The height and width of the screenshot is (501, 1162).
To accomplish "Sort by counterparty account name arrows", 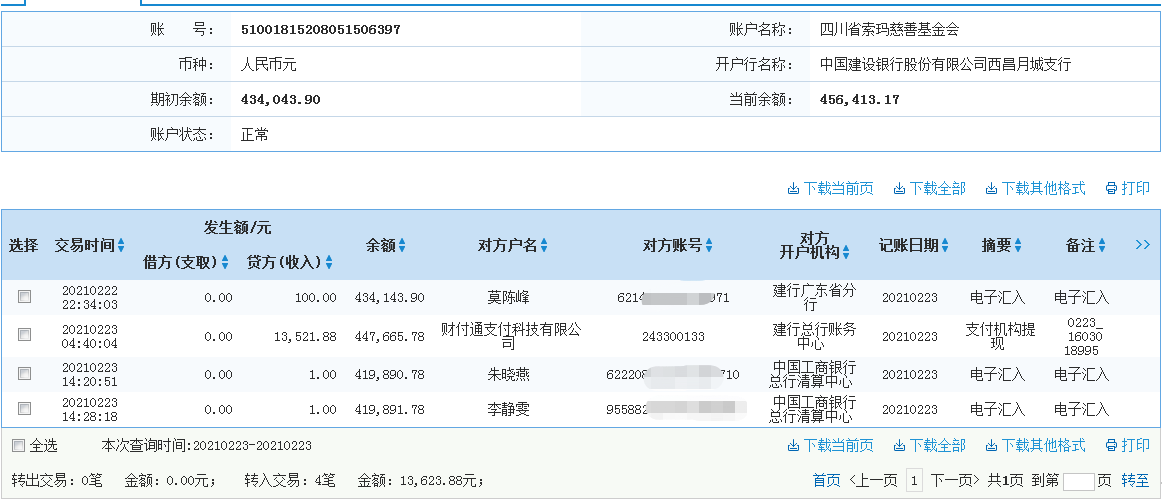I will tap(544, 245).
